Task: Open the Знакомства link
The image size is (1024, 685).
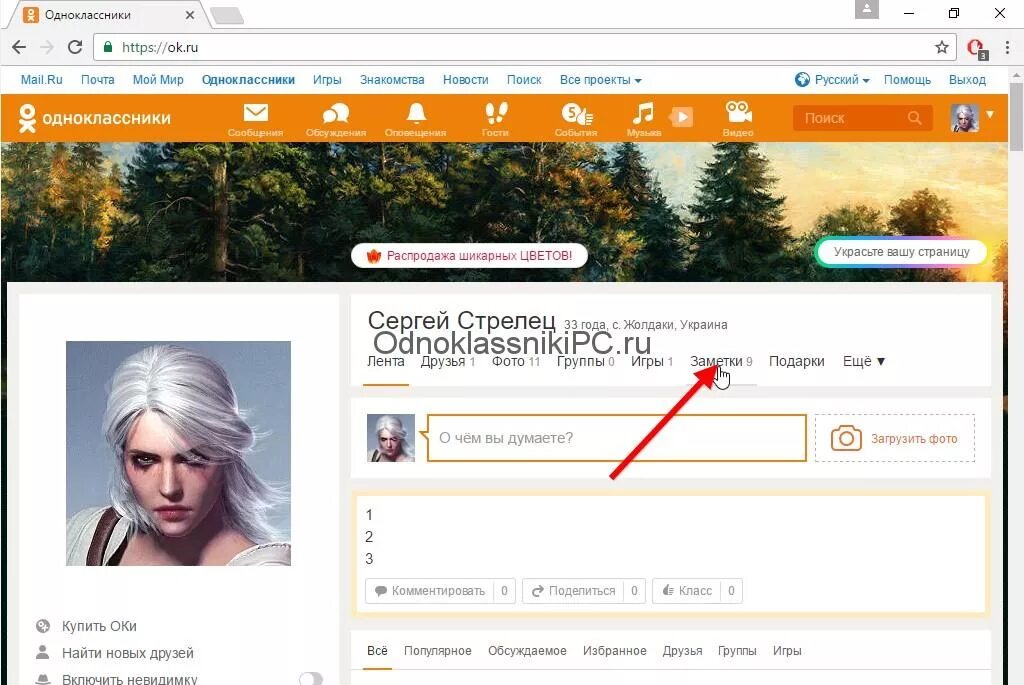Action: 392,80
